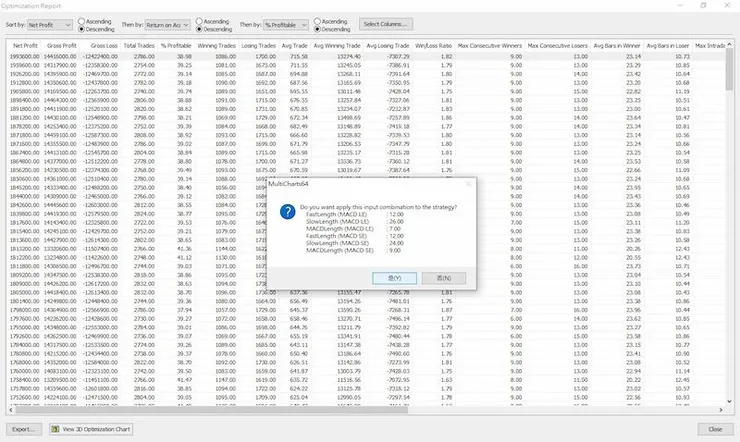This screenshot has height=442, width=740.
Task: Click the scroll-down arrow of the vertical scrollbar
Action: pyautogui.click(x=729, y=401)
